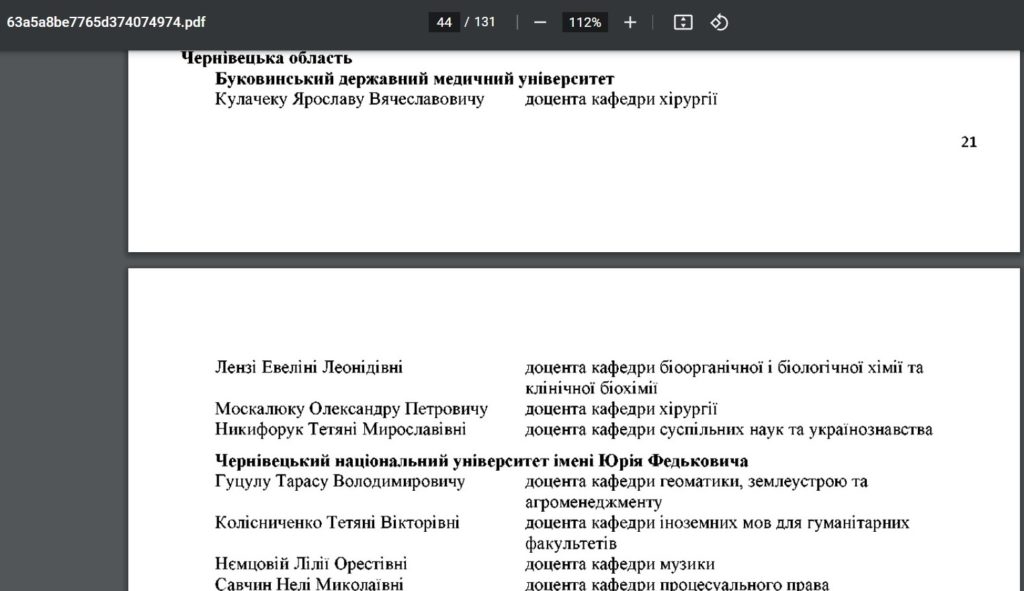The image size is (1024, 591).
Task: Click the fit to page icon
Action: point(683,22)
